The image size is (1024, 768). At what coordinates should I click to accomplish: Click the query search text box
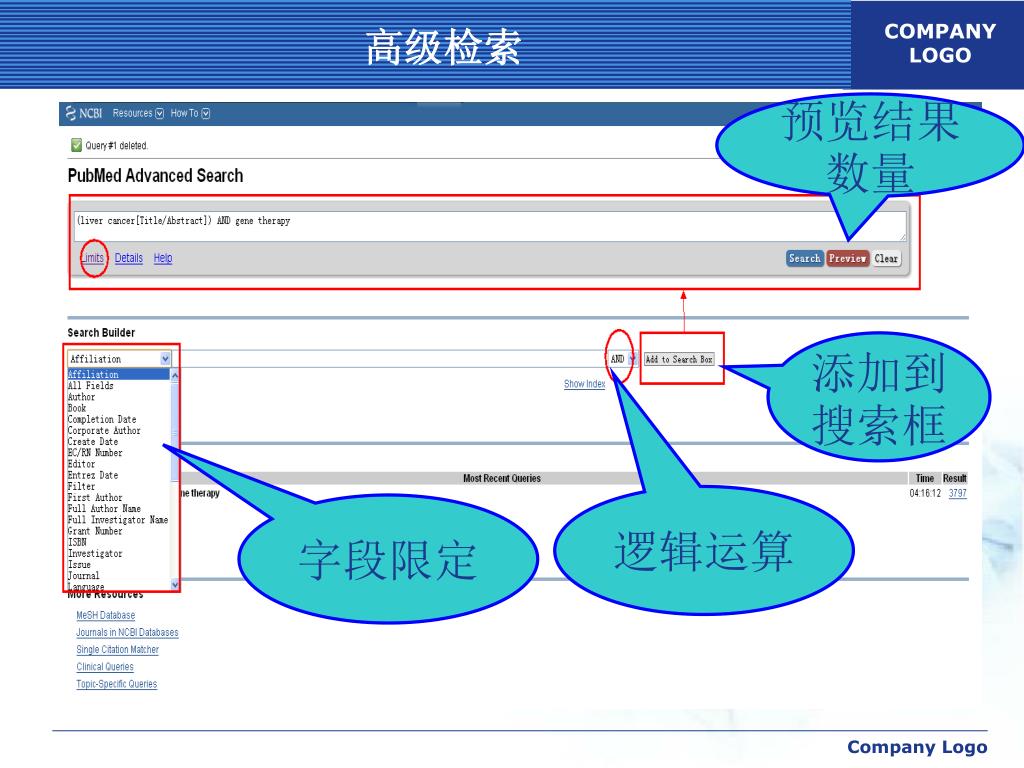[x=490, y=226]
